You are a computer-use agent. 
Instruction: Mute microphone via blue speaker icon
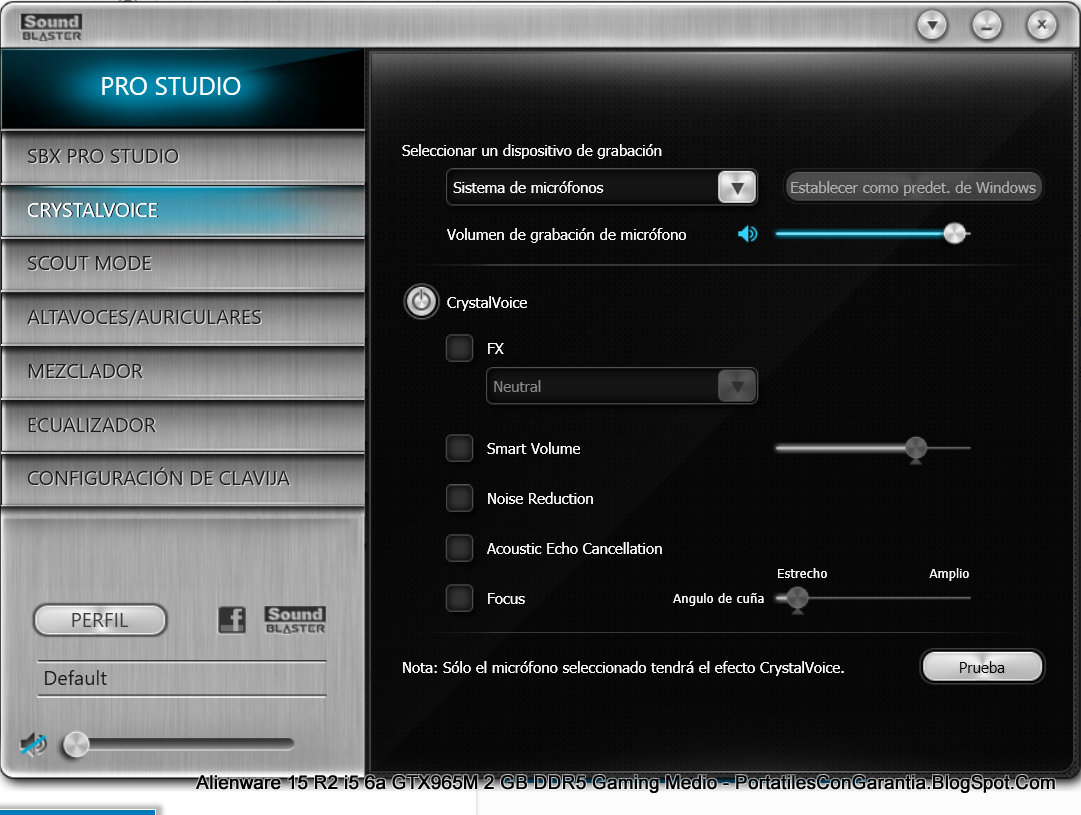tap(747, 234)
